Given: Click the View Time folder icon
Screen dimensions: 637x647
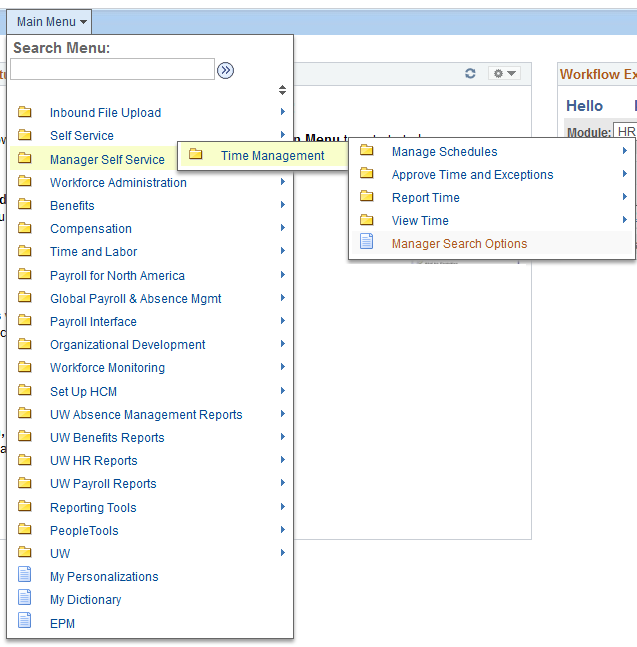Looking at the screenshot, I should [x=367, y=220].
